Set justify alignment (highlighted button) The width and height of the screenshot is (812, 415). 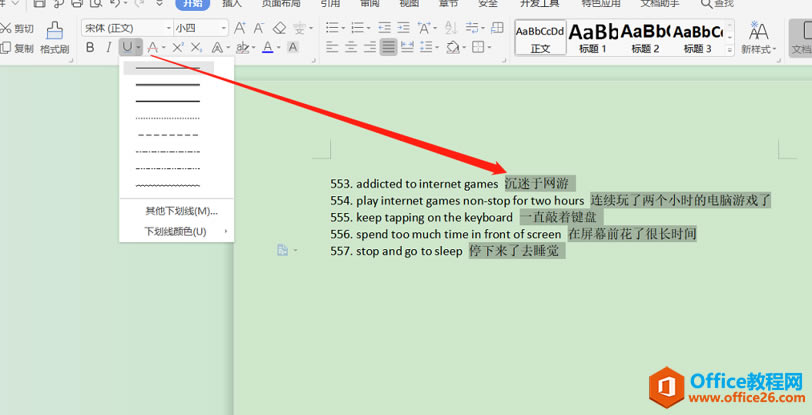[x=388, y=48]
